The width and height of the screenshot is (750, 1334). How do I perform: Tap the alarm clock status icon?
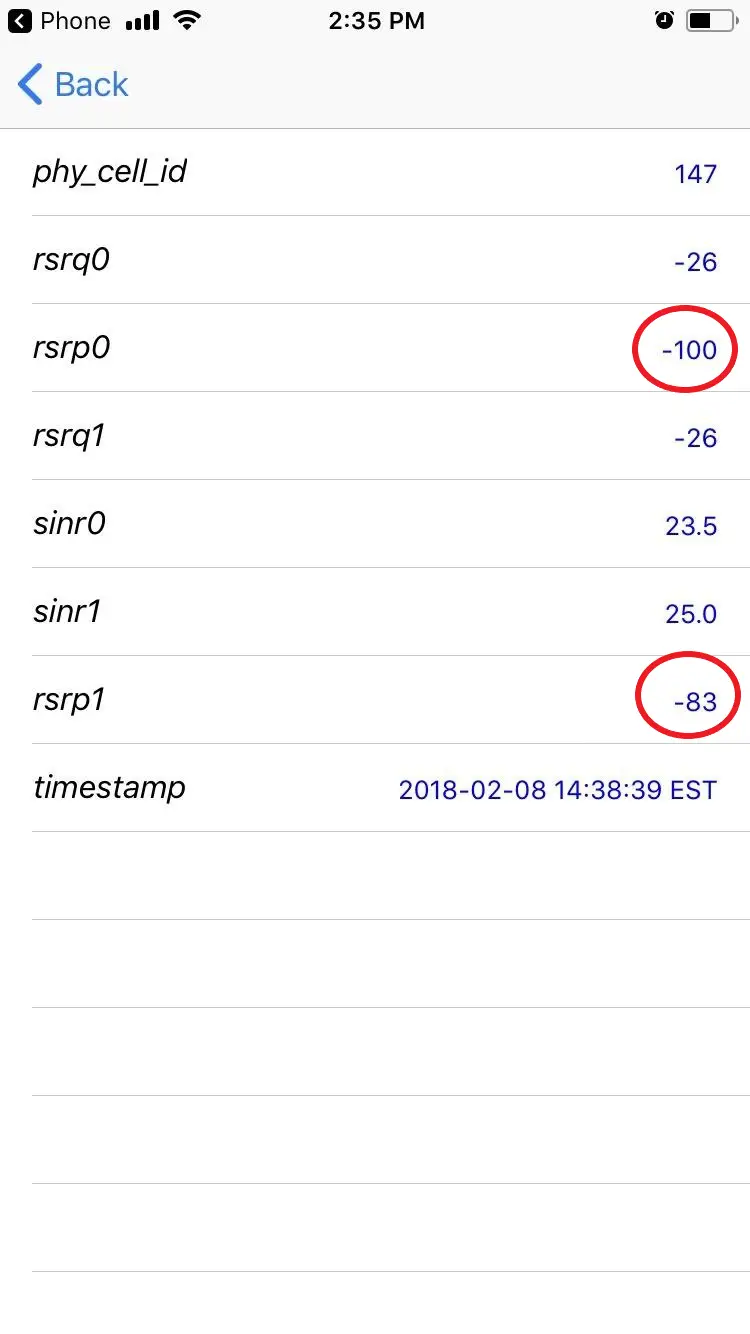[x=664, y=20]
